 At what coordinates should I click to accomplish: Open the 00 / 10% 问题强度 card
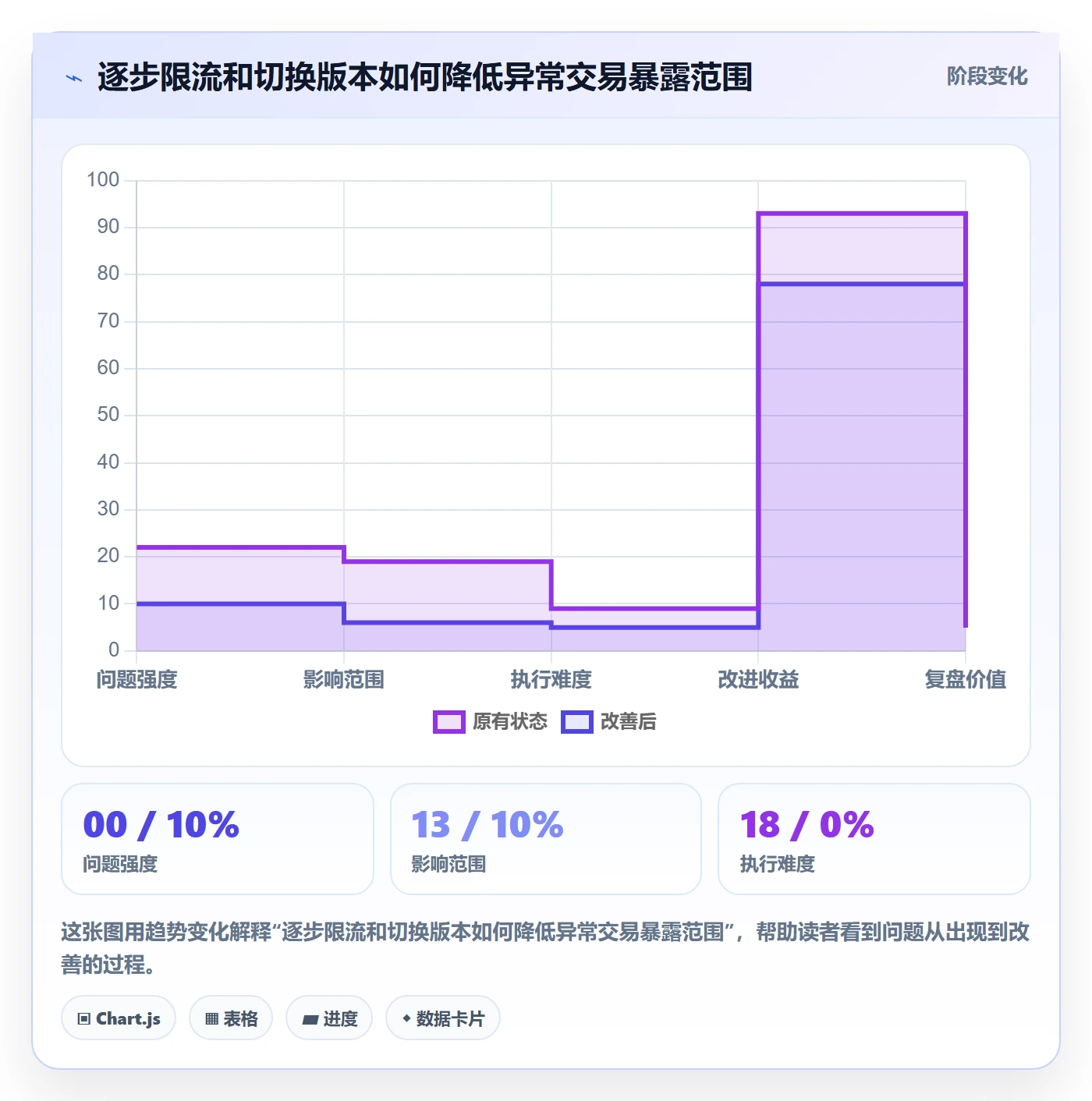[218, 839]
